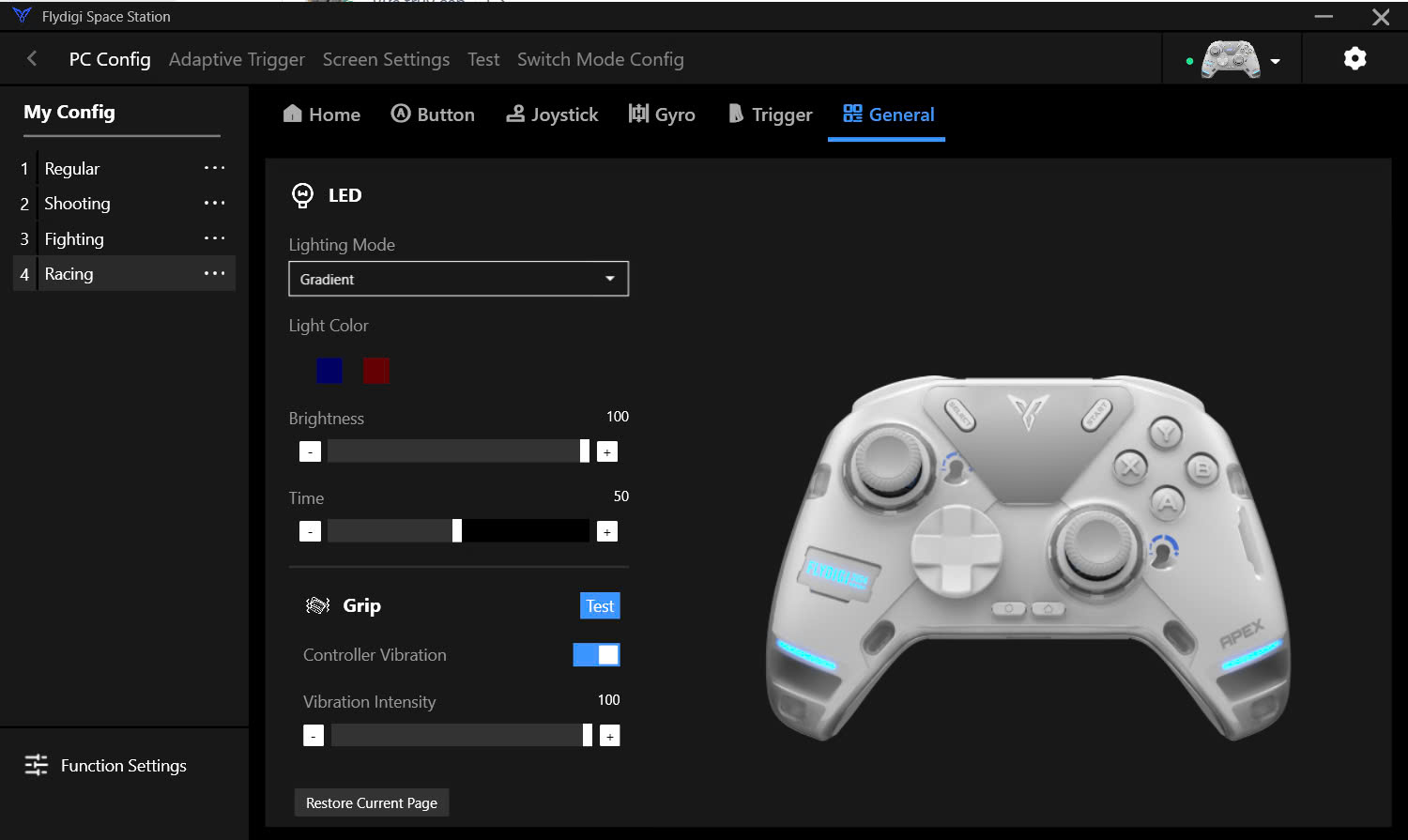
Task: Select the Joystick sub-tab
Action: click(x=552, y=115)
